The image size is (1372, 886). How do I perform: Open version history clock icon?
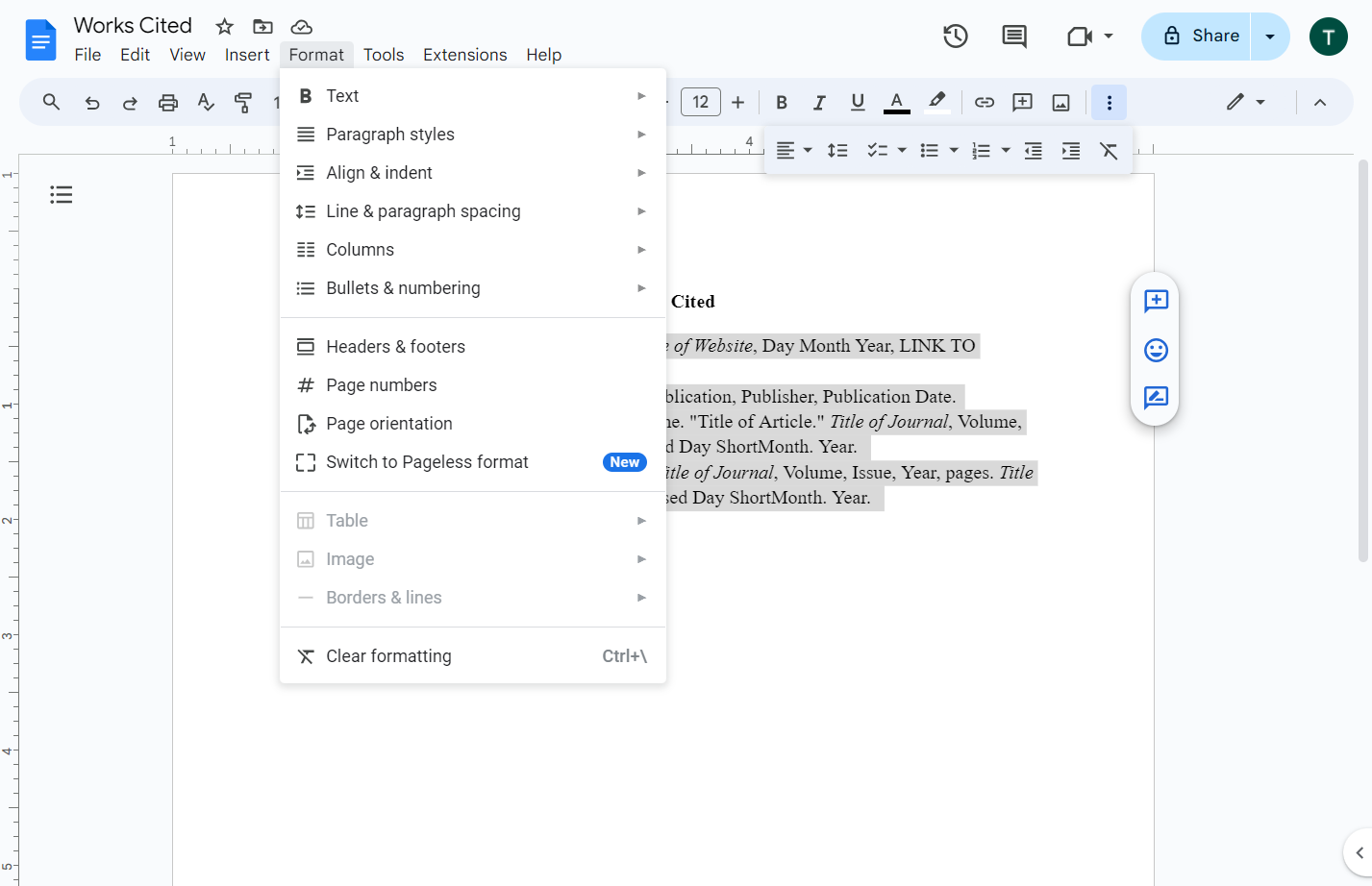(956, 37)
